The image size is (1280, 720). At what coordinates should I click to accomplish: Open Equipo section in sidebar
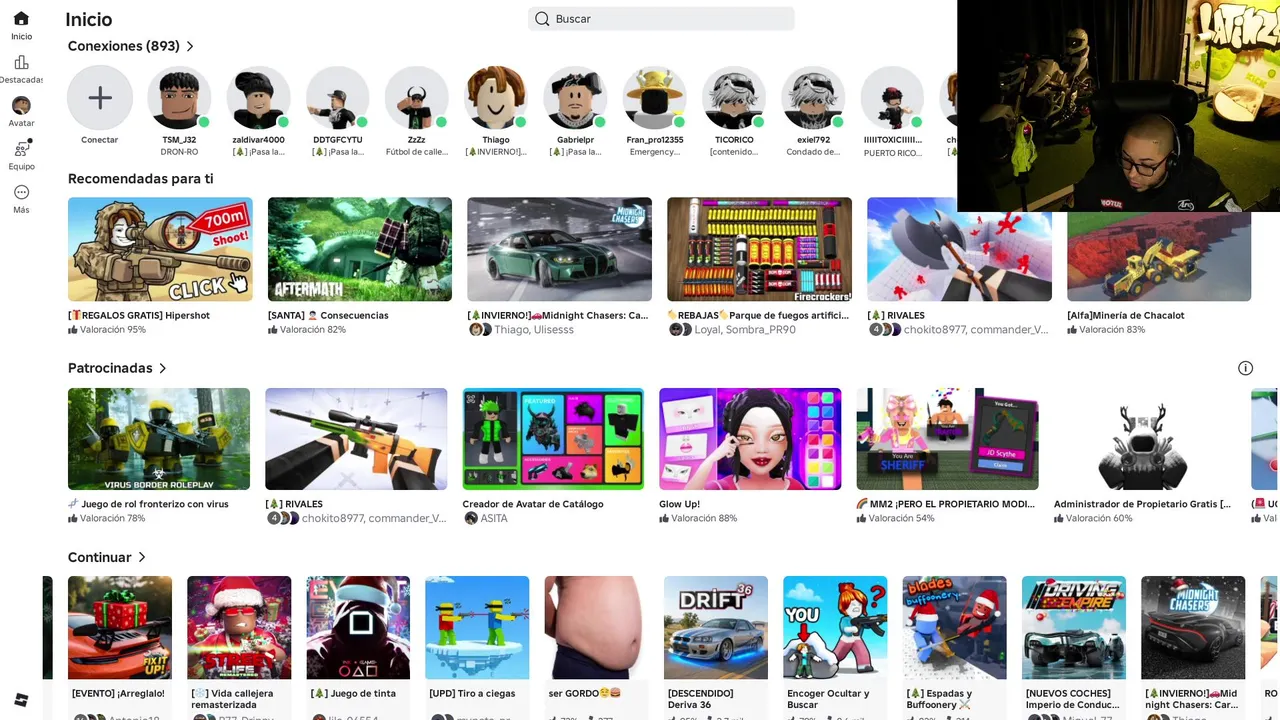click(21, 154)
